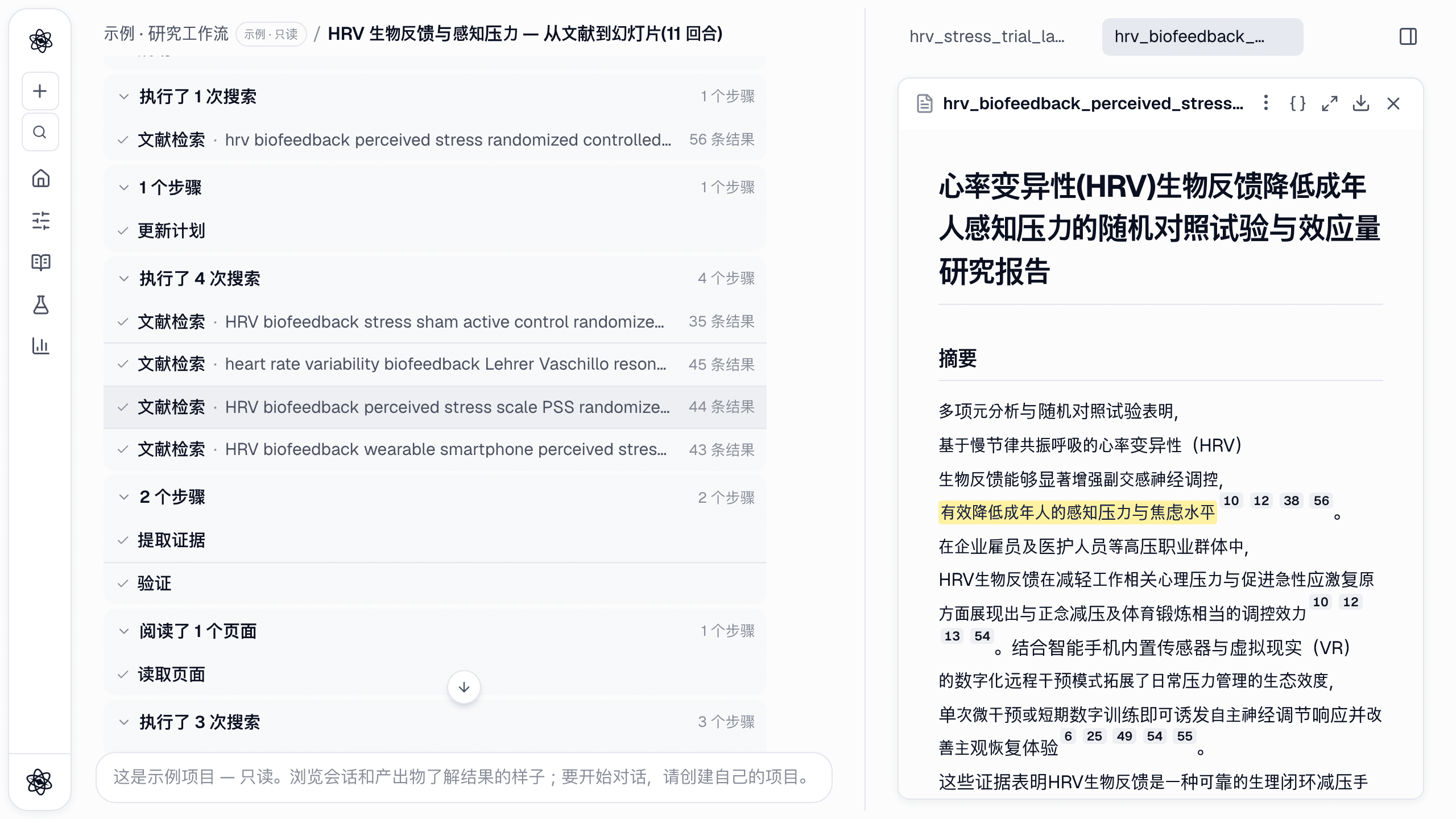Viewport: 1456px width, 819px height.
Task: Open citation 56 in the abstract
Action: pyautogui.click(x=1321, y=500)
